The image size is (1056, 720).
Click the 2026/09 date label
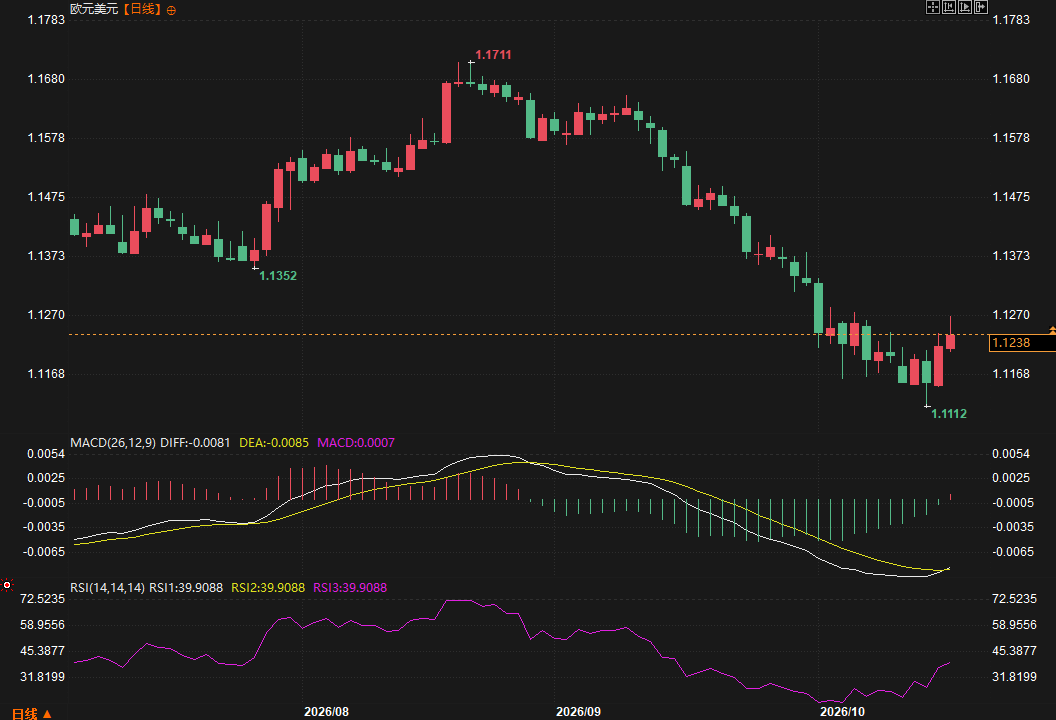tap(579, 712)
